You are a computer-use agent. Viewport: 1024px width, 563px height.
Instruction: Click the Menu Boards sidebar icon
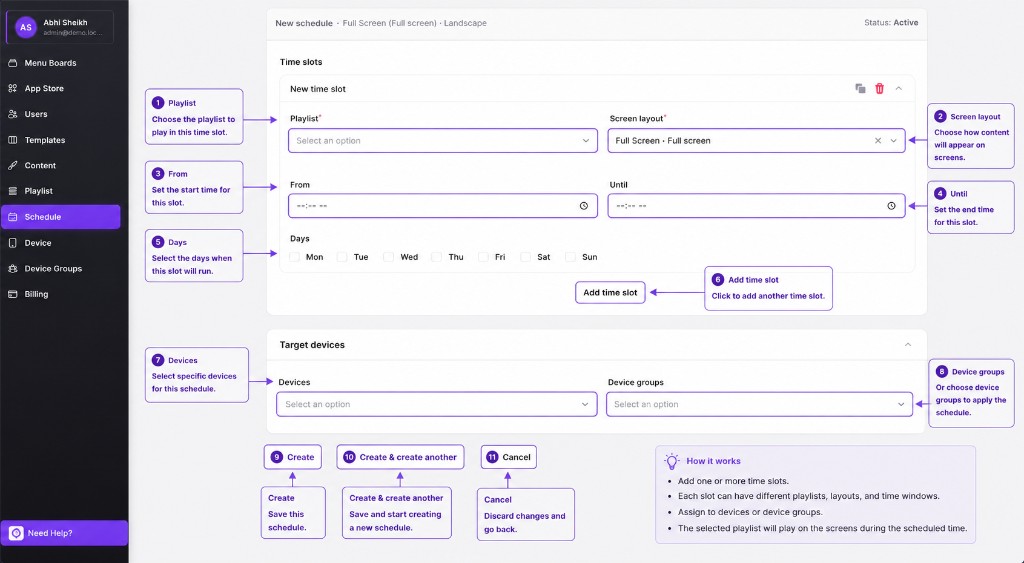(12, 63)
